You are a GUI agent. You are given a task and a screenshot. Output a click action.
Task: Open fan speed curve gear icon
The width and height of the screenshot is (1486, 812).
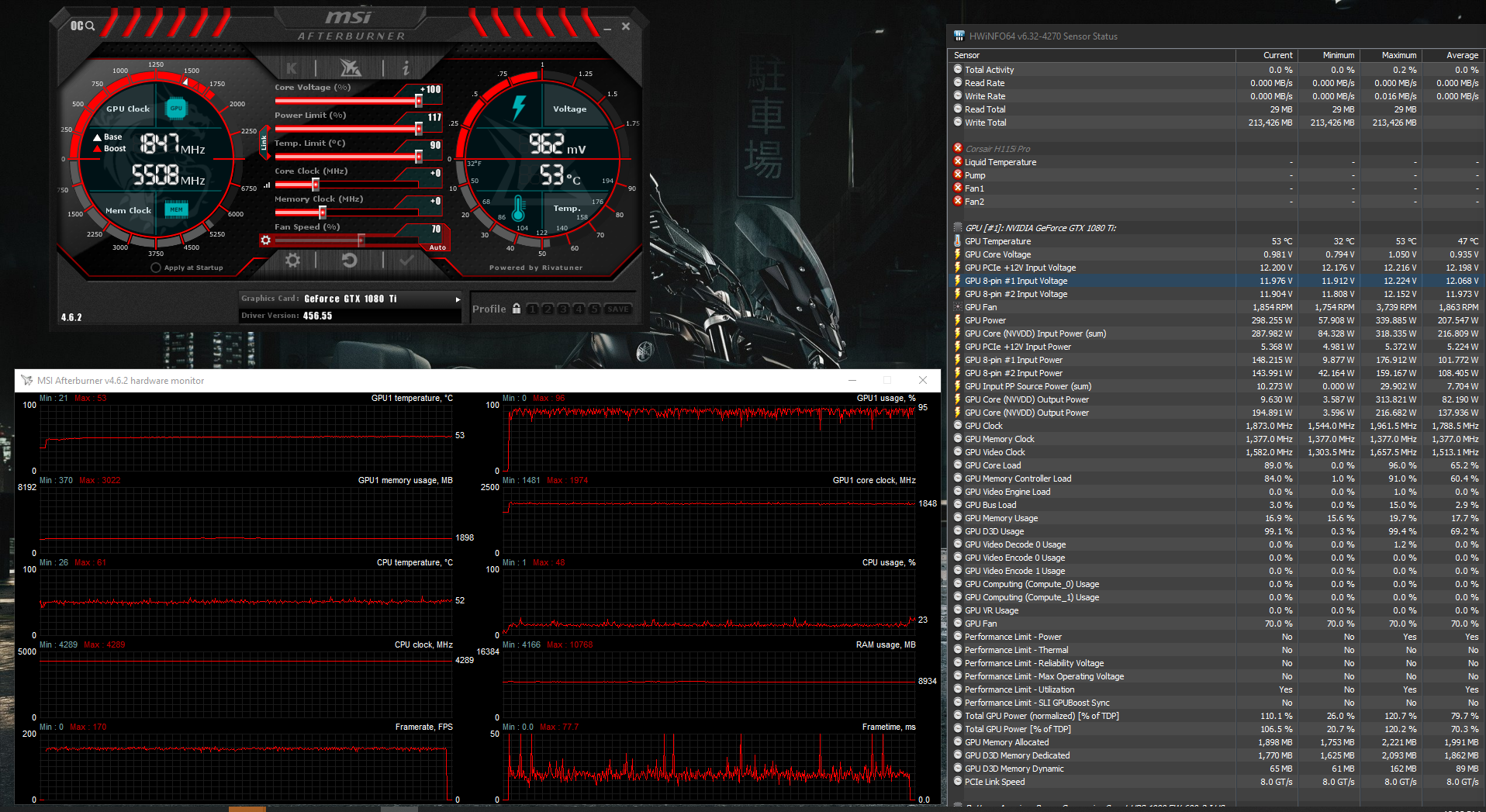click(266, 240)
